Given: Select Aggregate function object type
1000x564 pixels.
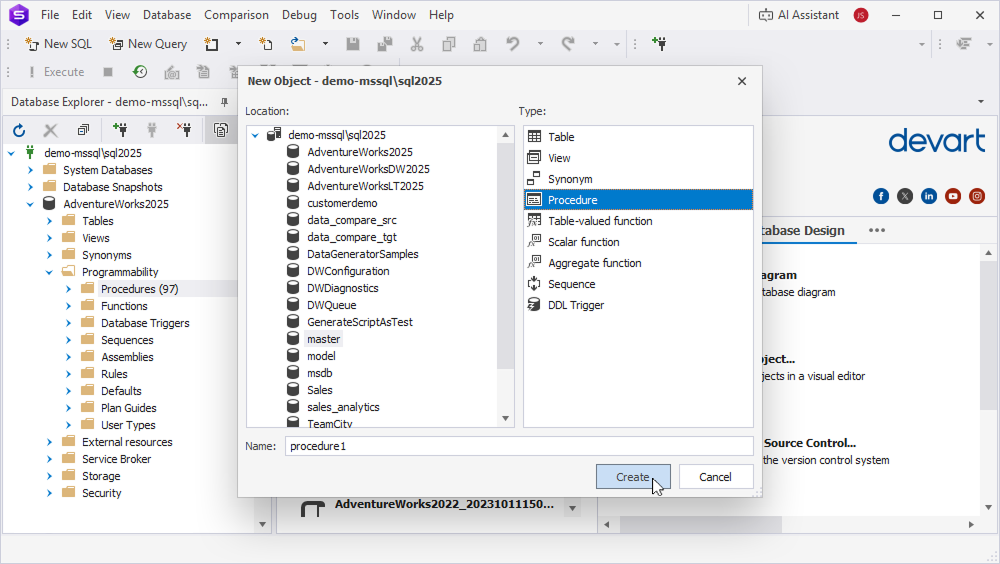Looking at the screenshot, I should (x=638, y=263).
